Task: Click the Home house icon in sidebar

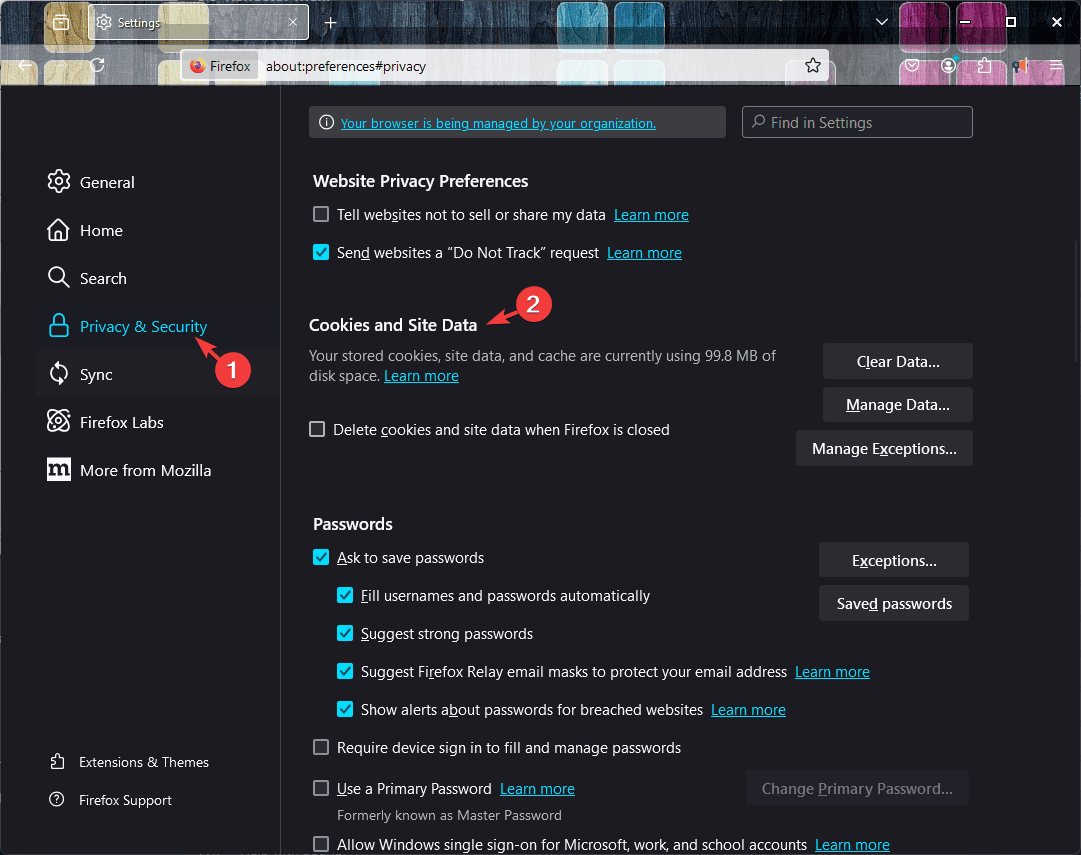Action: coord(59,230)
